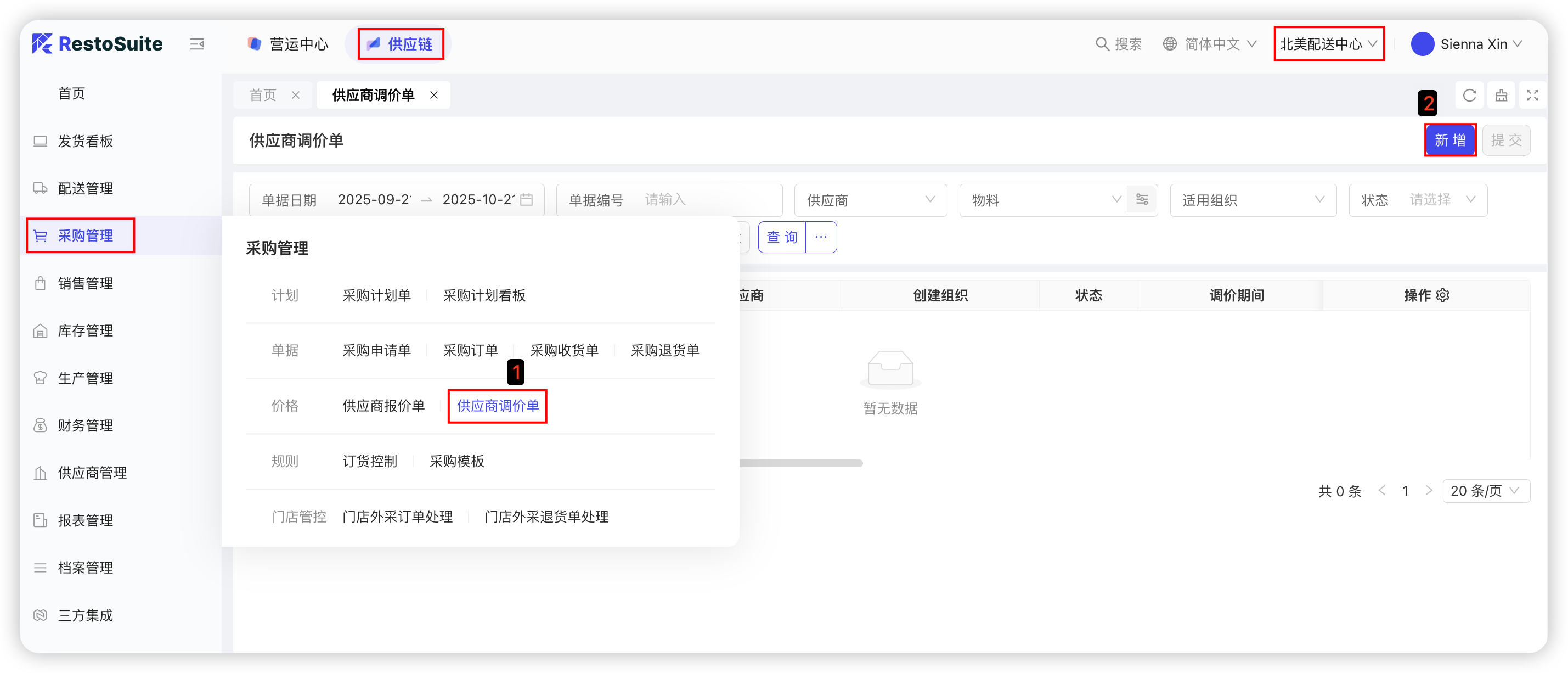
Task: Open 采购订单 from the menu
Action: coord(470,350)
